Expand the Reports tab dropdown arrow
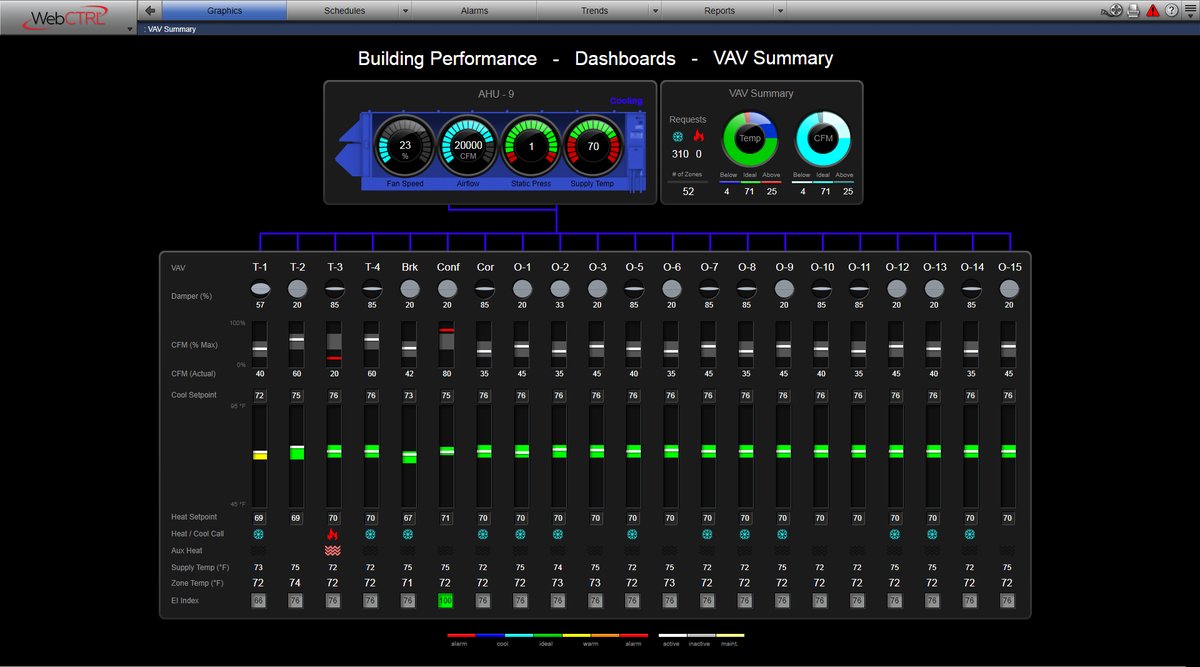 click(779, 11)
